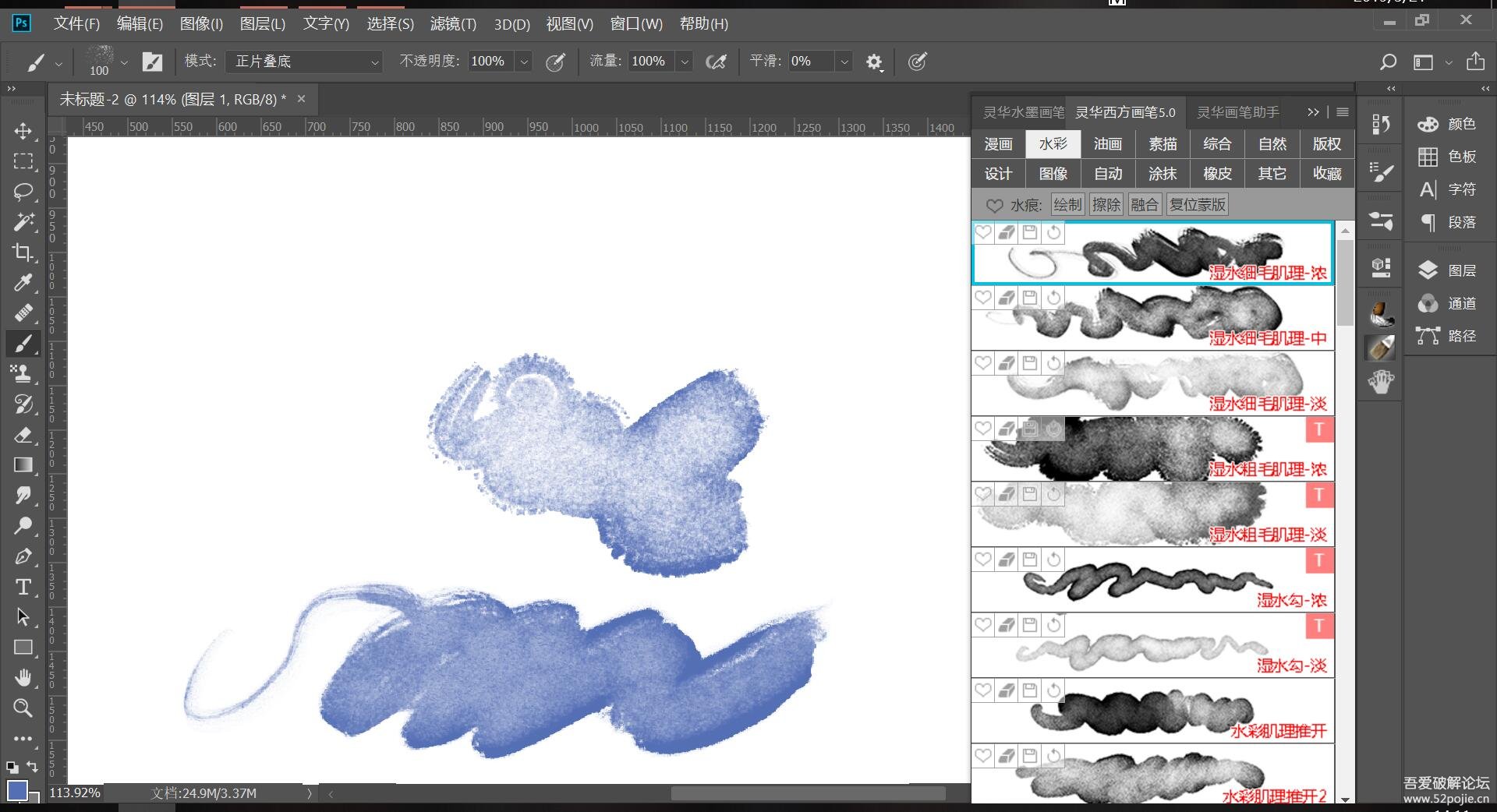Open the smoothing 0% dropdown arrow

844,62
